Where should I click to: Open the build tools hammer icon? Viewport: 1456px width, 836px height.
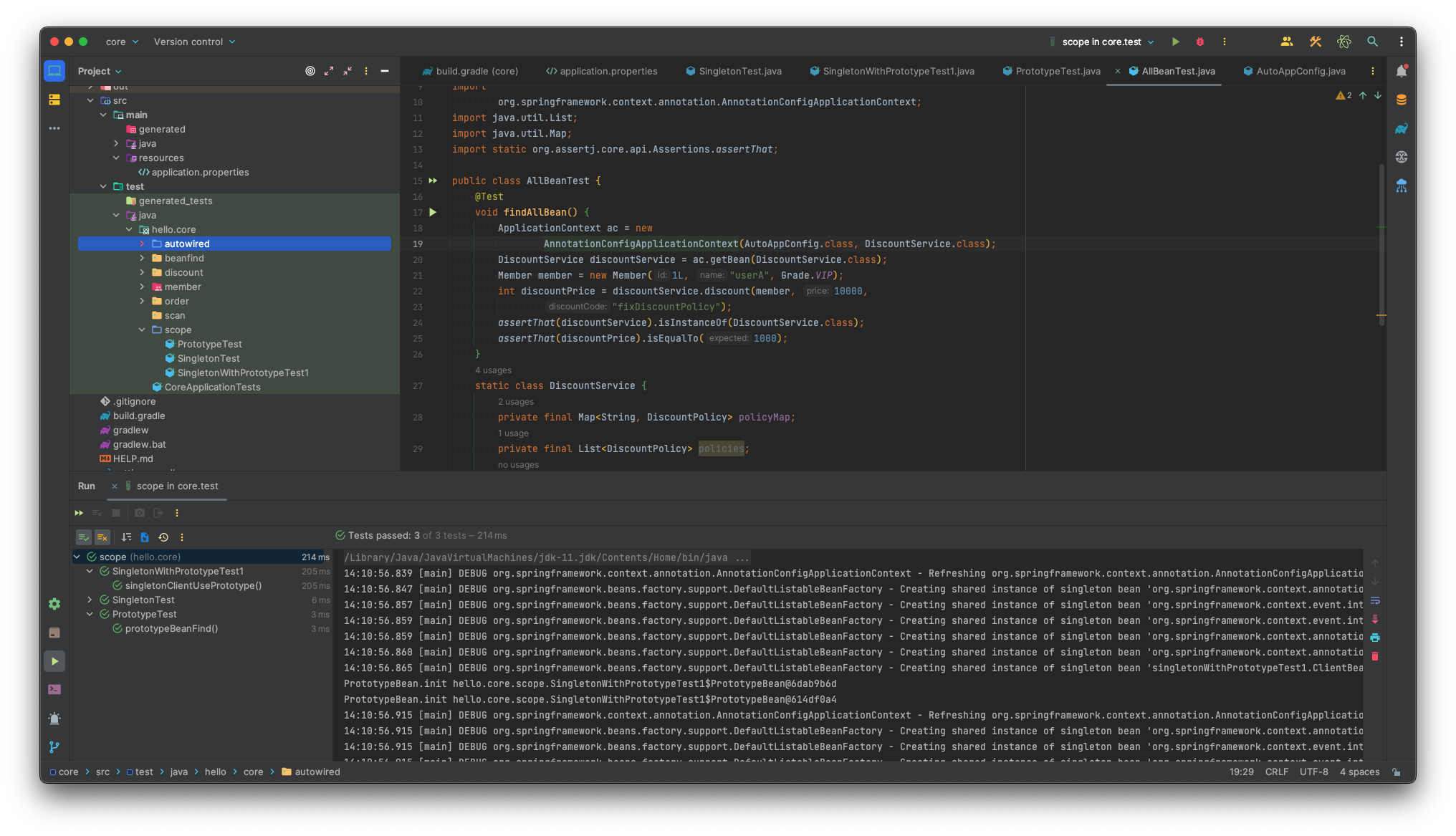(x=1316, y=42)
